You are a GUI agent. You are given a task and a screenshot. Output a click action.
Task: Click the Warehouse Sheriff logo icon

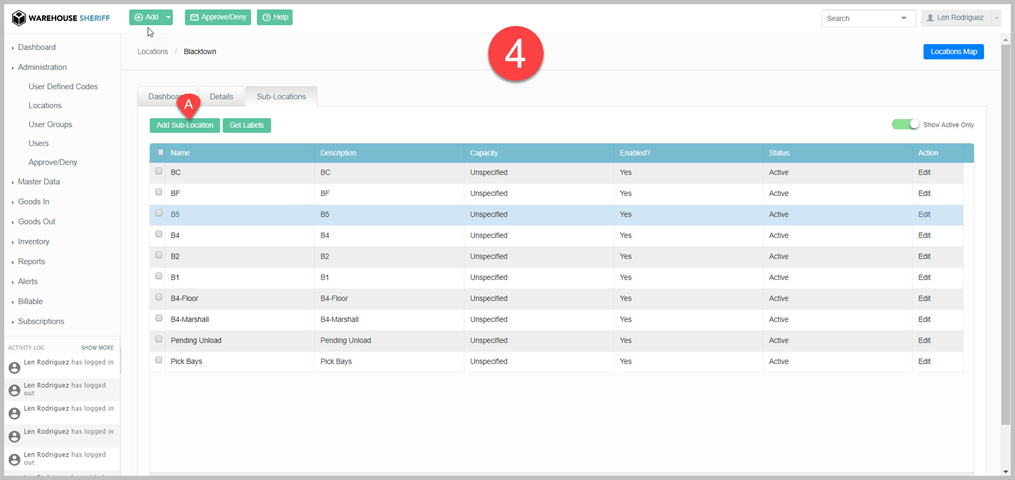tap(18, 18)
